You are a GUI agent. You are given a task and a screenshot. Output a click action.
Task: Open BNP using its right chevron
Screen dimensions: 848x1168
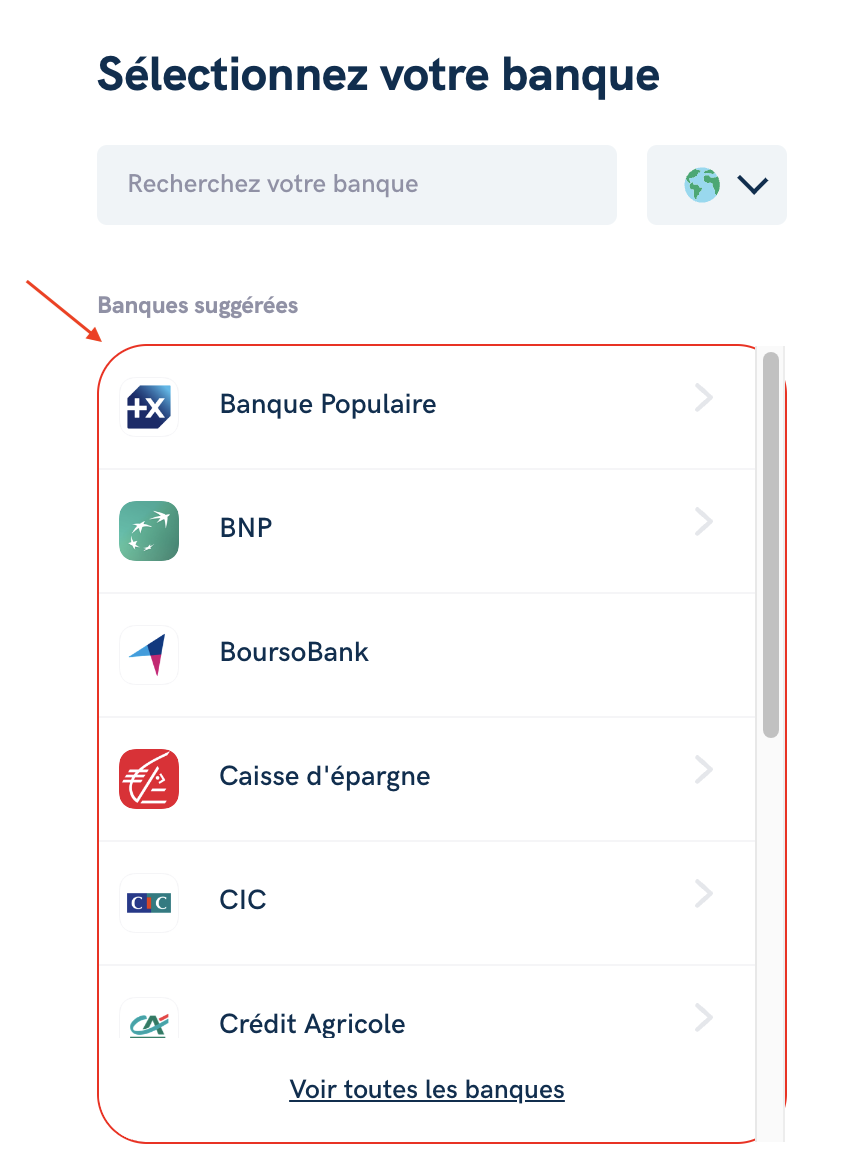pyautogui.click(x=703, y=521)
